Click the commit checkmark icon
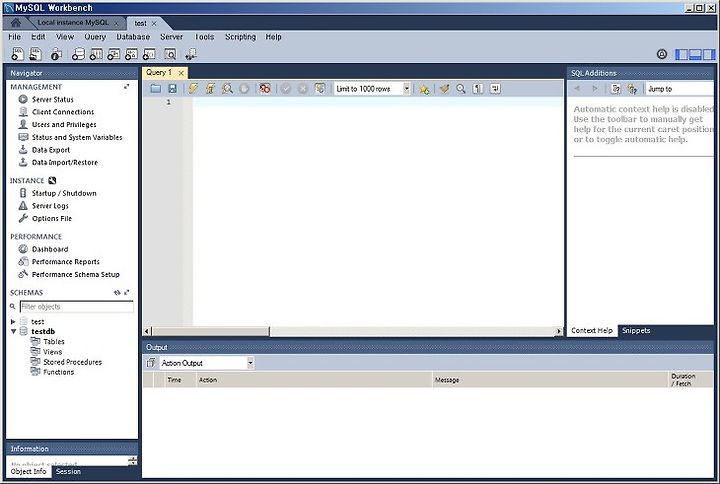 [x=286, y=89]
